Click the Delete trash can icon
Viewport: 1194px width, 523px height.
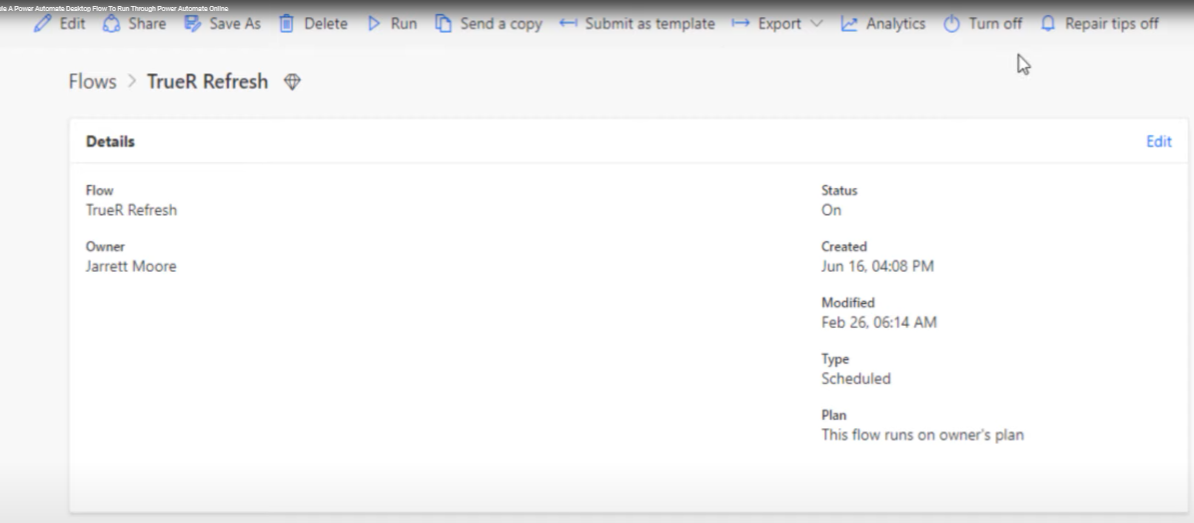tap(286, 24)
